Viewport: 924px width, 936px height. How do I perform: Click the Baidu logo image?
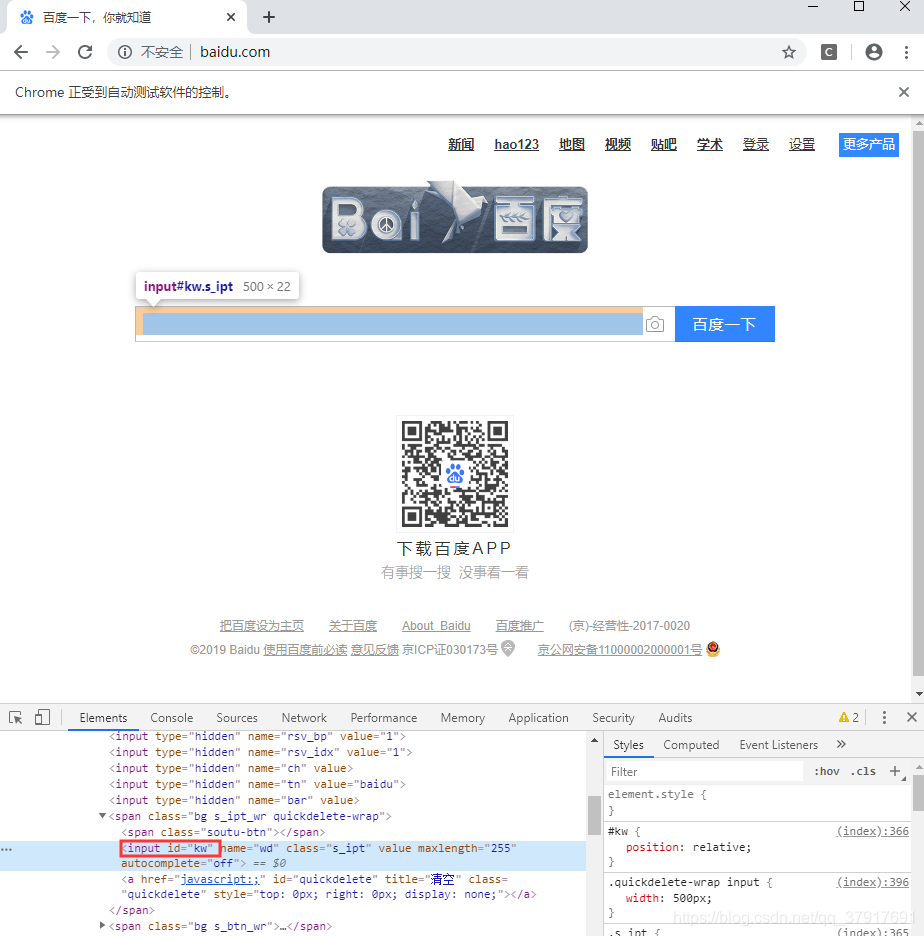[455, 217]
